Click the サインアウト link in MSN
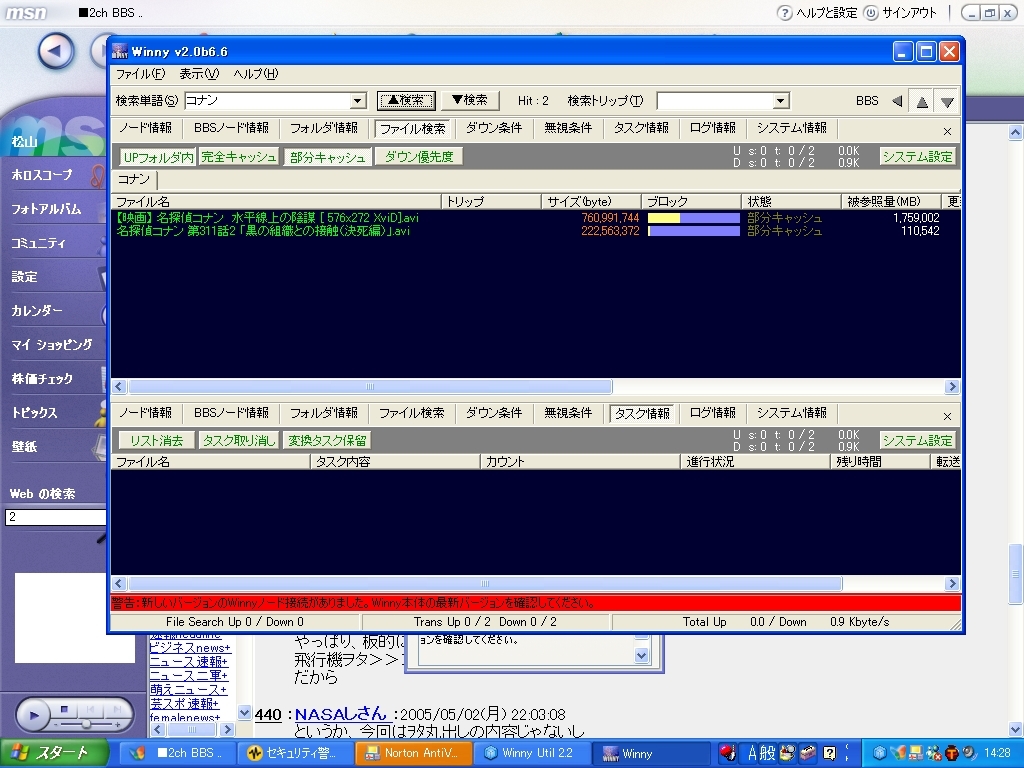 909,13
